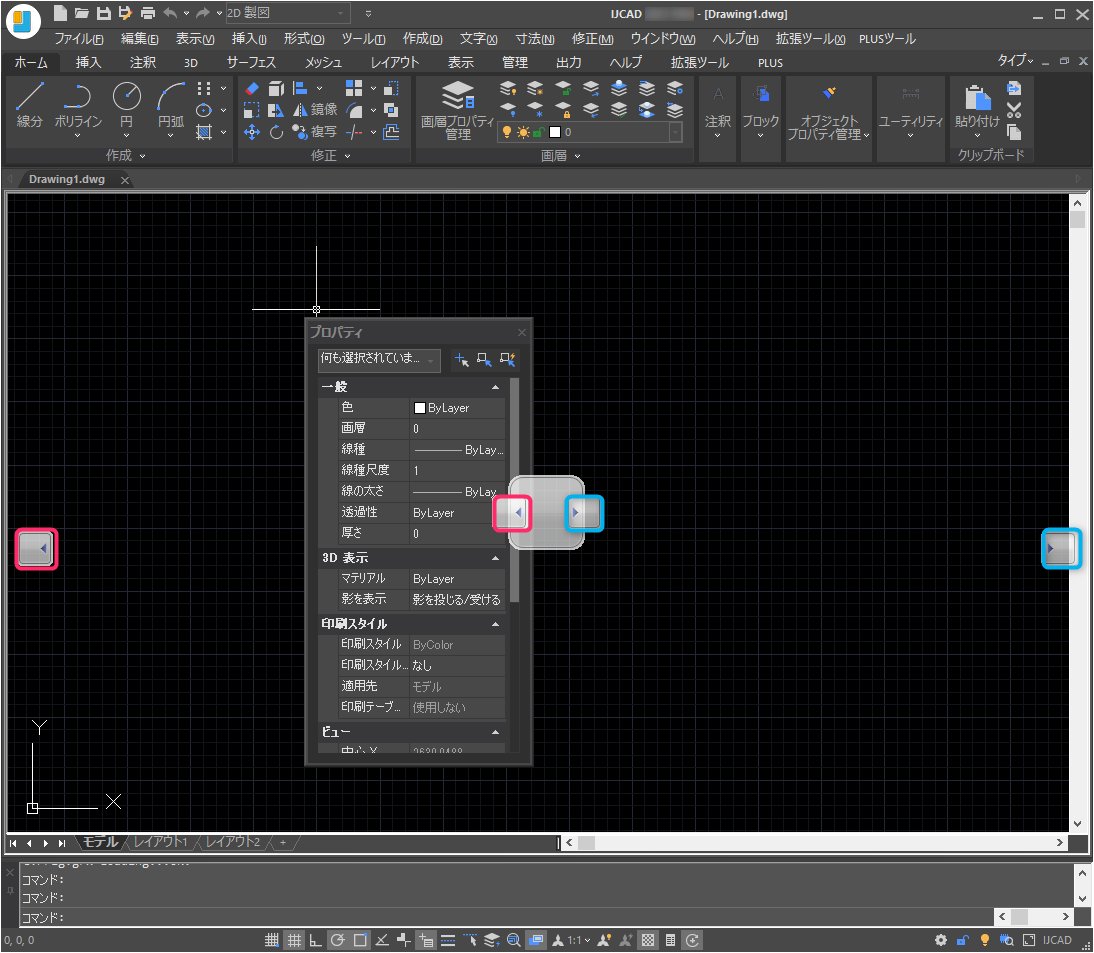
Task: Collapse the 一般 section in properties
Action: [x=495, y=387]
